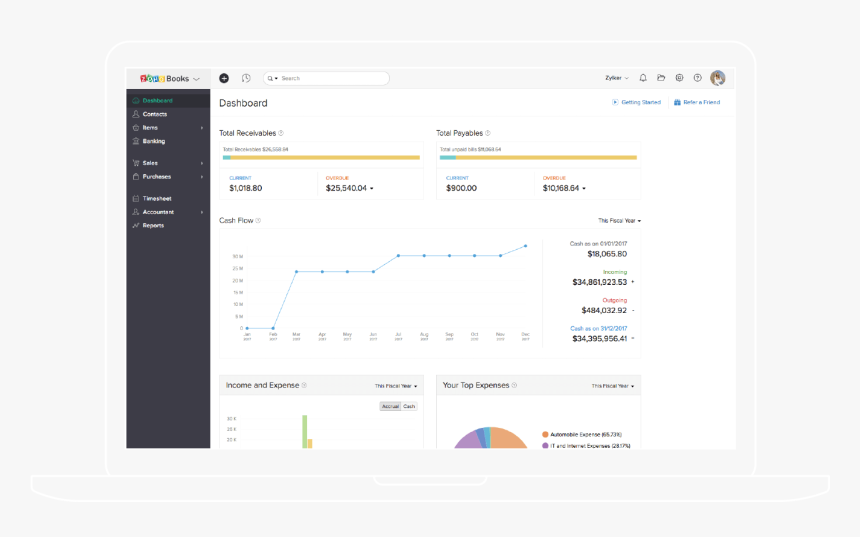860x537 pixels.
Task: Open the recent history clock icon
Action: [246, 78]
